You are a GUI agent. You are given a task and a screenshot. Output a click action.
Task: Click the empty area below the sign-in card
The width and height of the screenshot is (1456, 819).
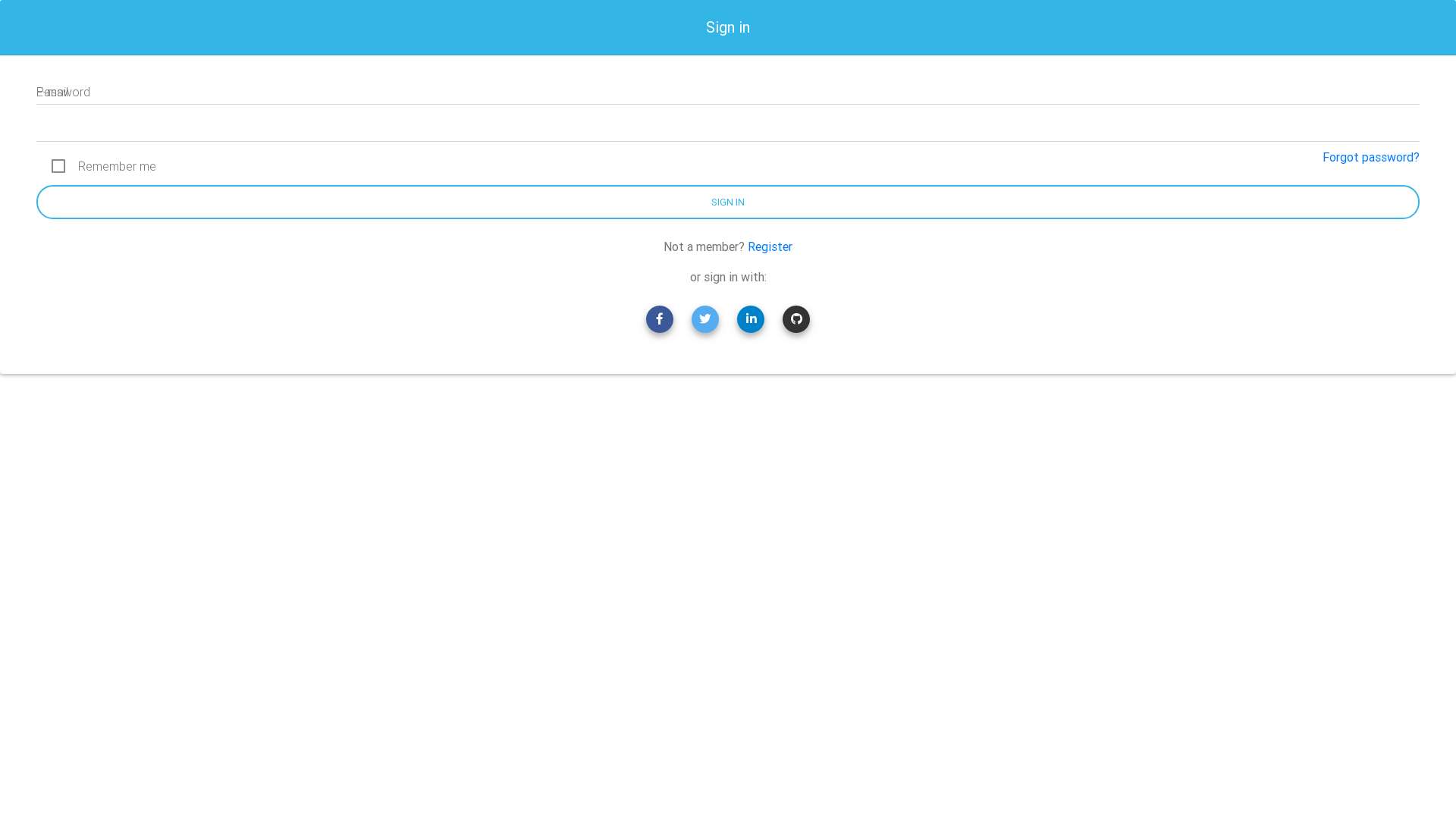click(728, 591)
